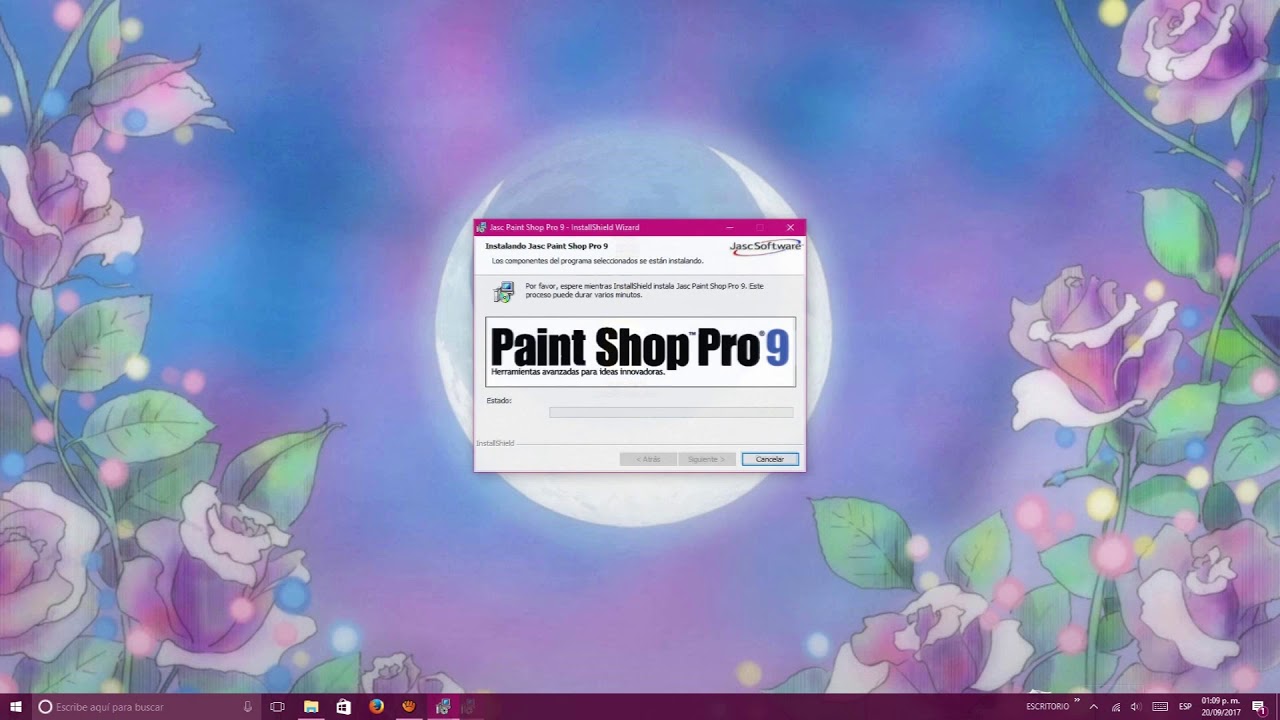Click the computer setup icon in the installer
The height and width of the screenshot is (720, 1280).
tap(504, 292)
